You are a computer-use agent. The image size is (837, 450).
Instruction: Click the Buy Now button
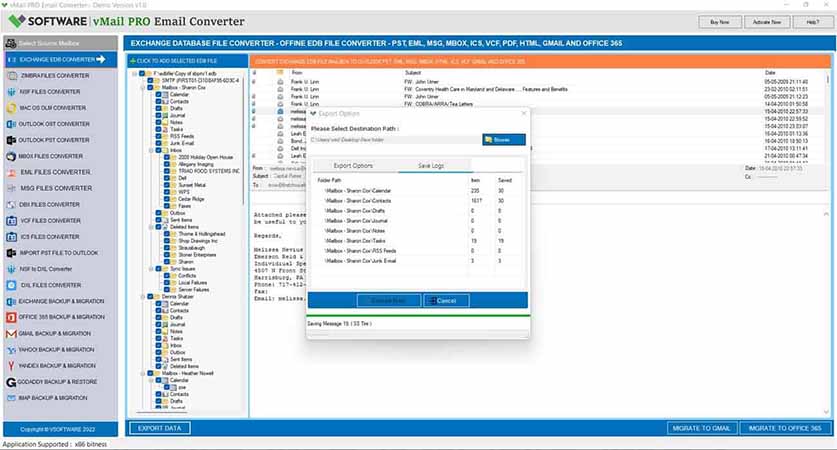[720, 22]
